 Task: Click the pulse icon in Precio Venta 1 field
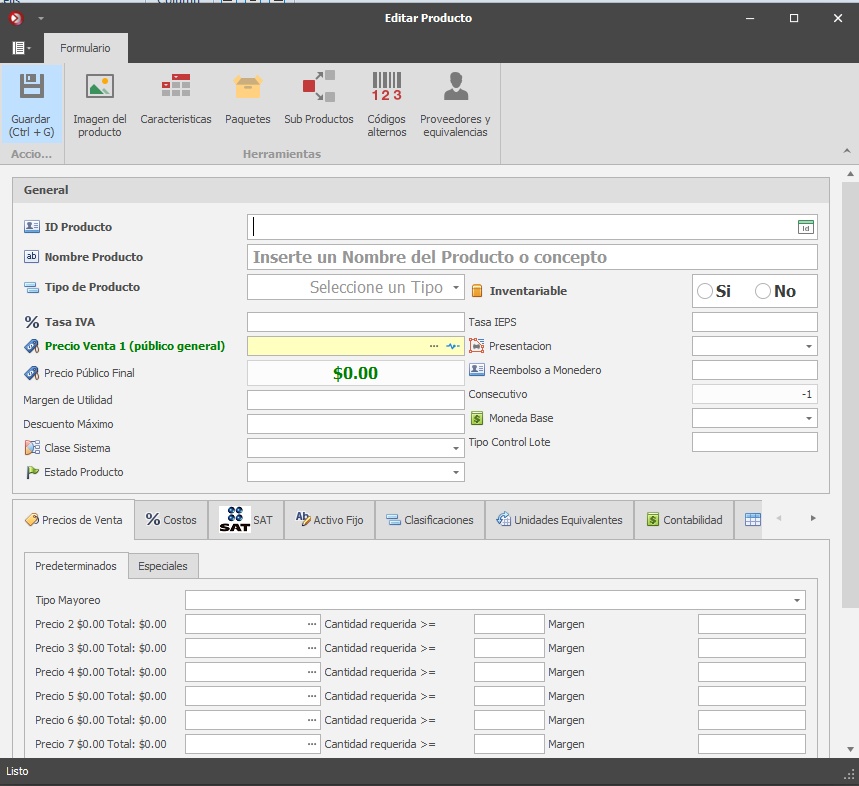click(x=453, y=346)
